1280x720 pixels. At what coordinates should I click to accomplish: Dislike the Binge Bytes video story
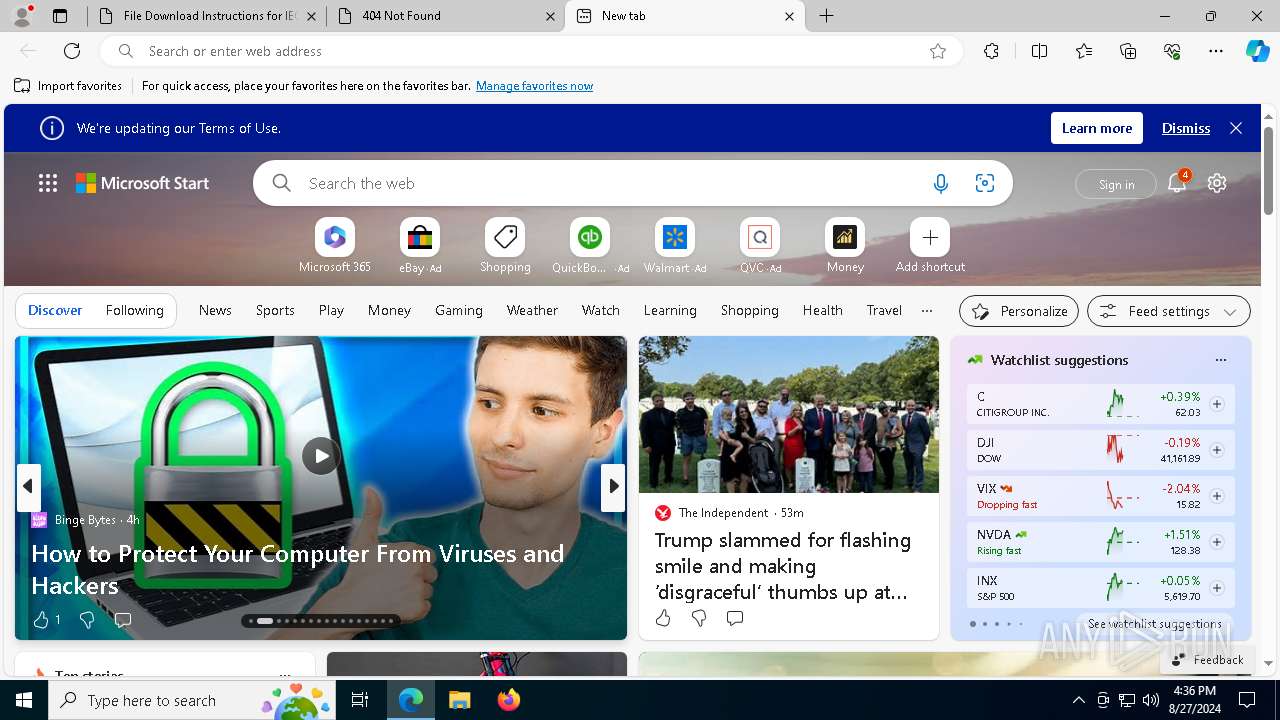87,620
